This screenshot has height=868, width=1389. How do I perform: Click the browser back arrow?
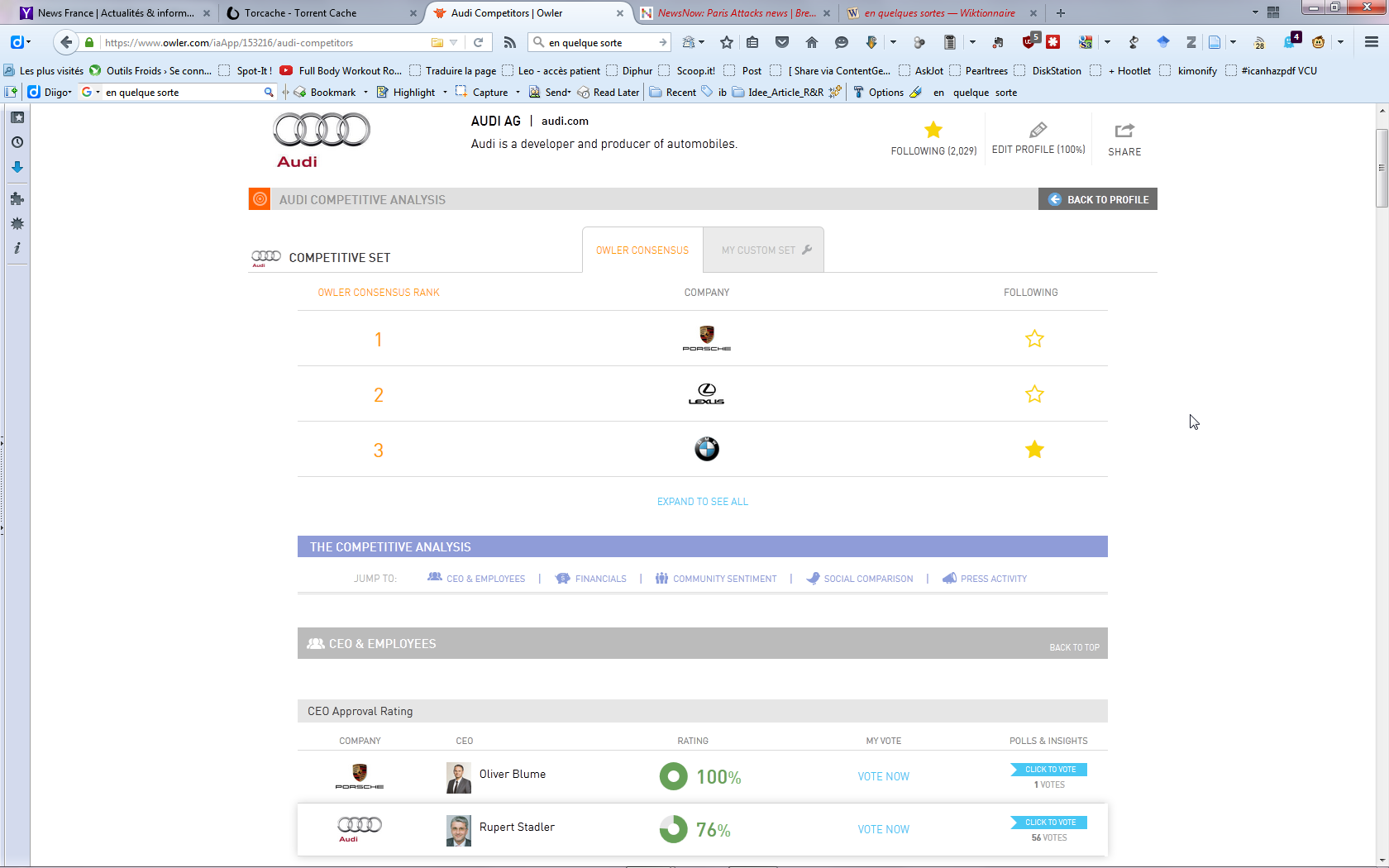tap(66, 42)
